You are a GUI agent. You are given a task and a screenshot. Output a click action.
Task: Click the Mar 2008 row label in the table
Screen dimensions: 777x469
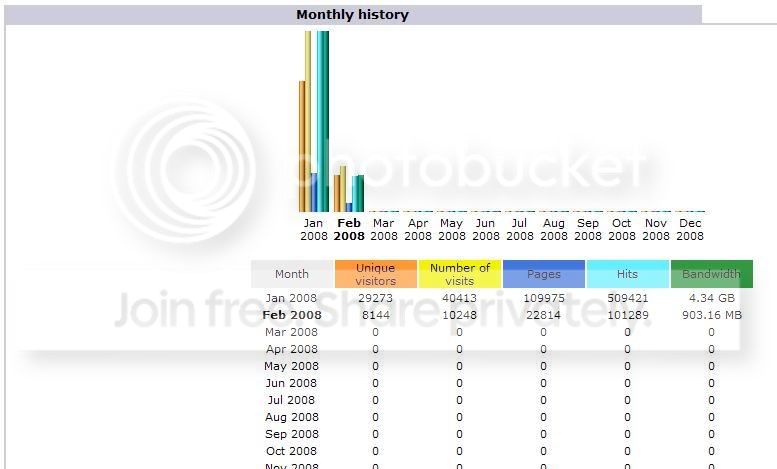[291, 332]
